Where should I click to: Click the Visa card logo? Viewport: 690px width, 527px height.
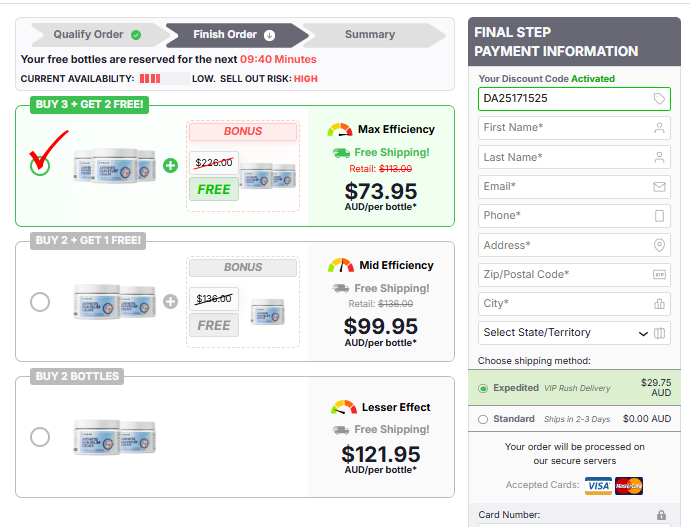click(x=598, y=486)
